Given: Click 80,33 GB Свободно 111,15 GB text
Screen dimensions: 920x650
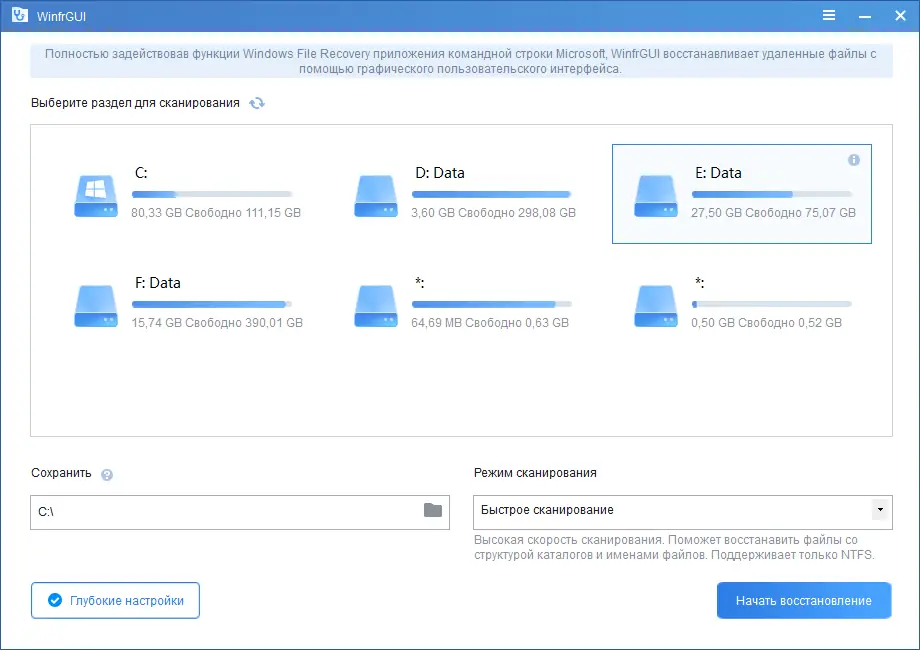Looking at the screenshot, I should click(x=216, y=213).
